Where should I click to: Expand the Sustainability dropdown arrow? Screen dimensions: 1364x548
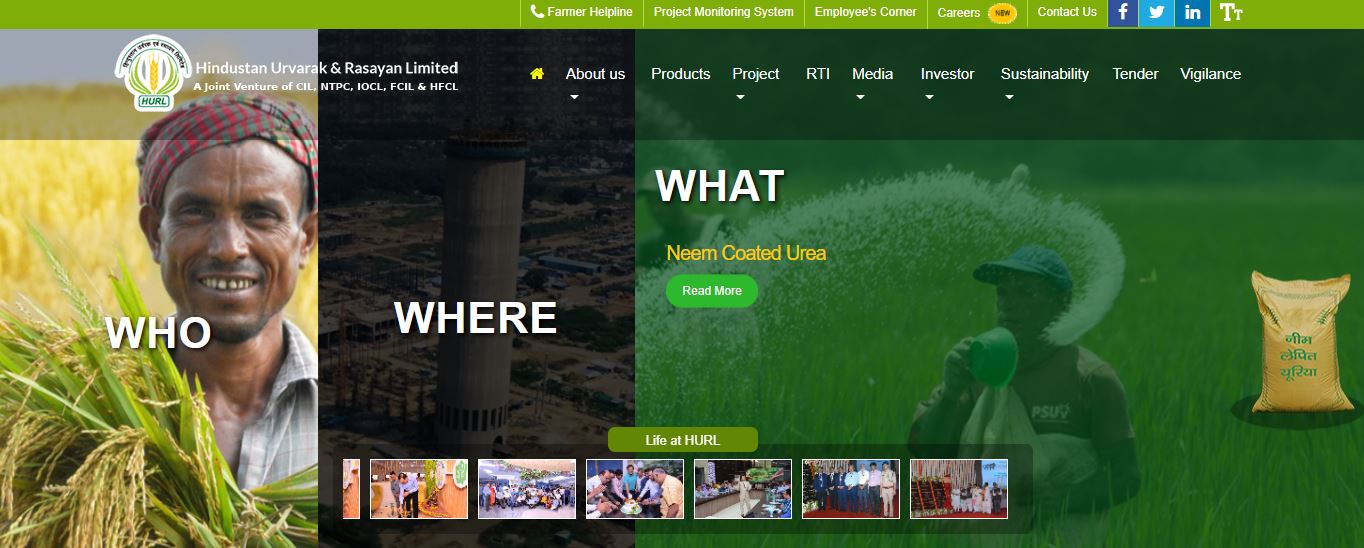point(1009,98)
